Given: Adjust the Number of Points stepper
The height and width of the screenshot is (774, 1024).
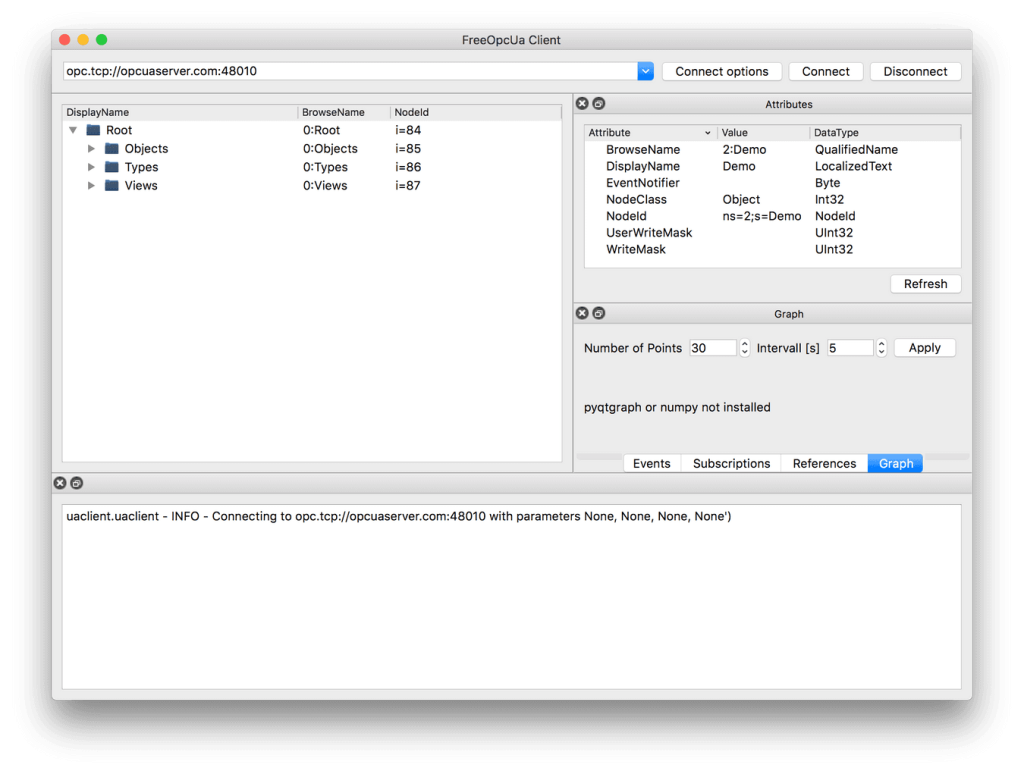Looking at the screenshot, I should (x=745, y=348).
